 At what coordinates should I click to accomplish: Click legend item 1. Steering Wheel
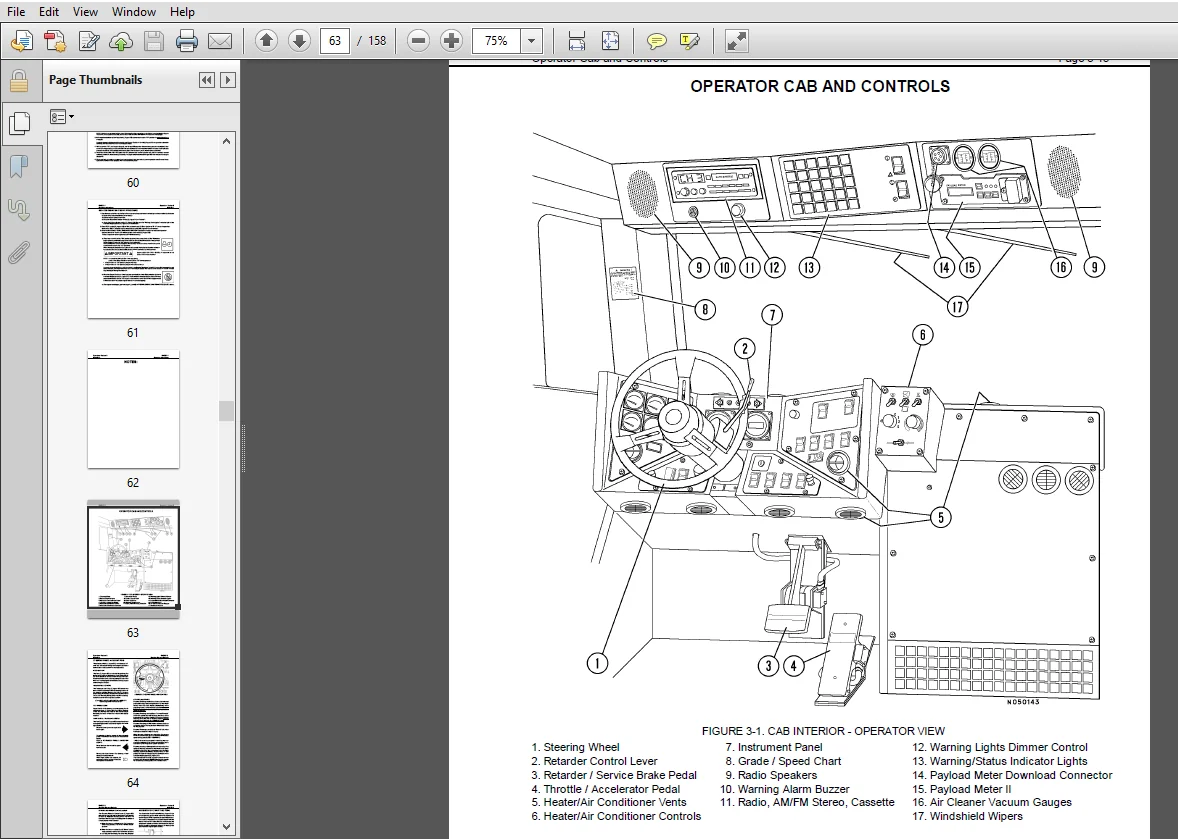pos(575,747)
